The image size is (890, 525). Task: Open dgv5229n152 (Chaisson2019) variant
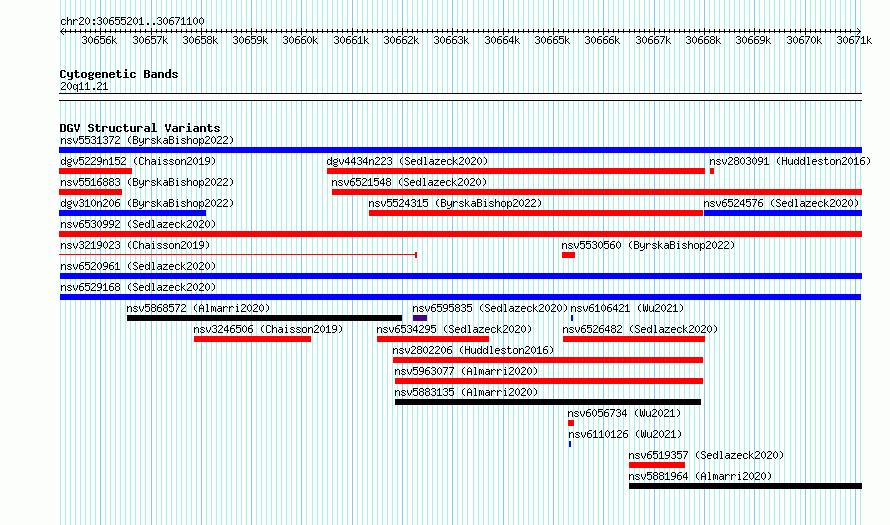[138, 161]
